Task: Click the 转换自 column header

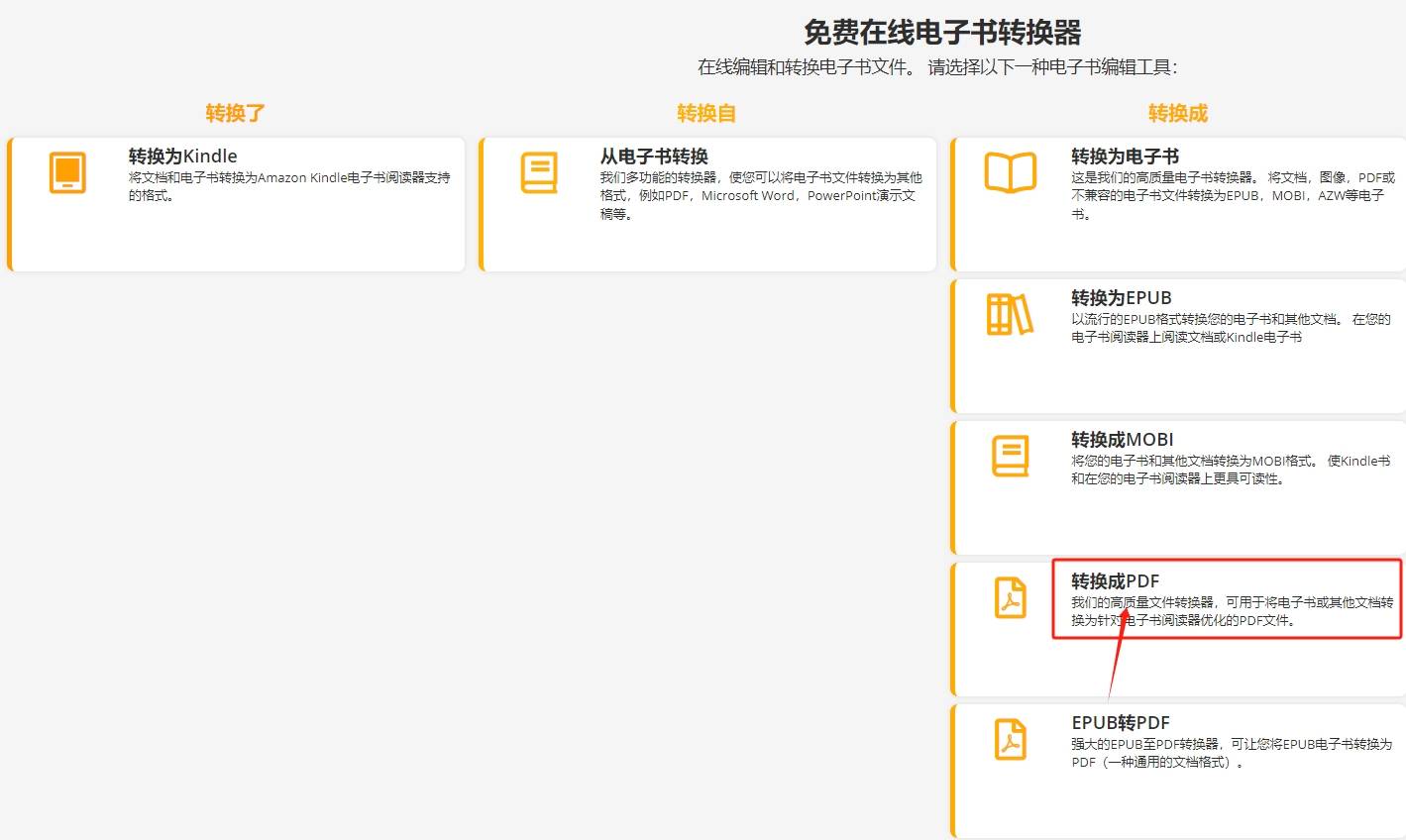Action: click(706, 112)
